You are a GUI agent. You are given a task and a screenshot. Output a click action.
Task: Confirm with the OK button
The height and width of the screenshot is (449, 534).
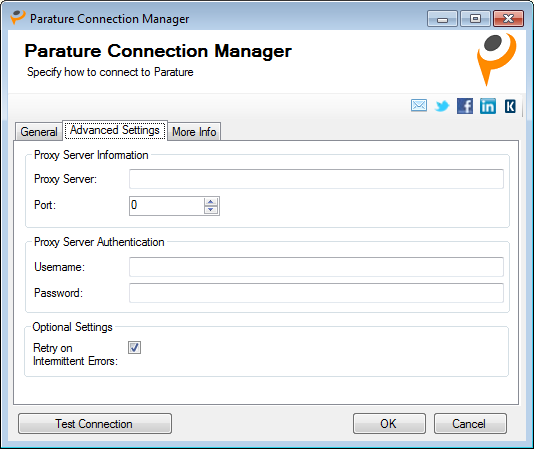coord(389,423)
